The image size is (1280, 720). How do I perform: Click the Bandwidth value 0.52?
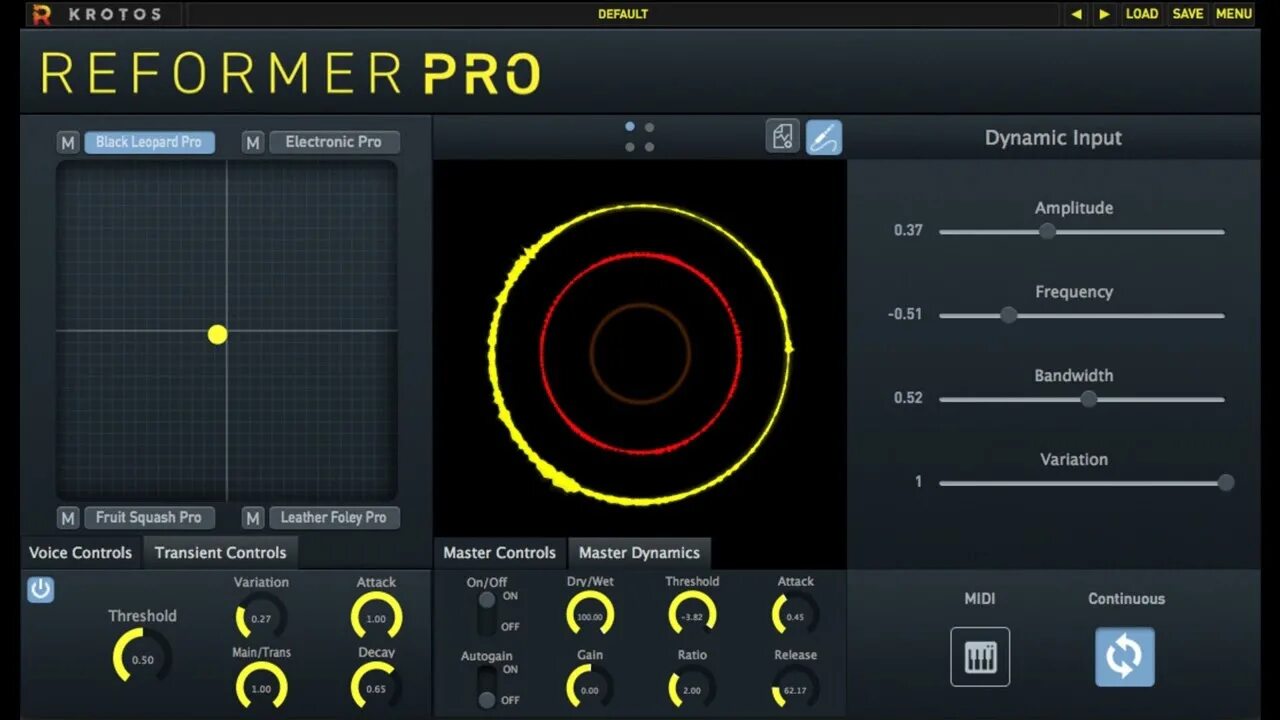908,398
